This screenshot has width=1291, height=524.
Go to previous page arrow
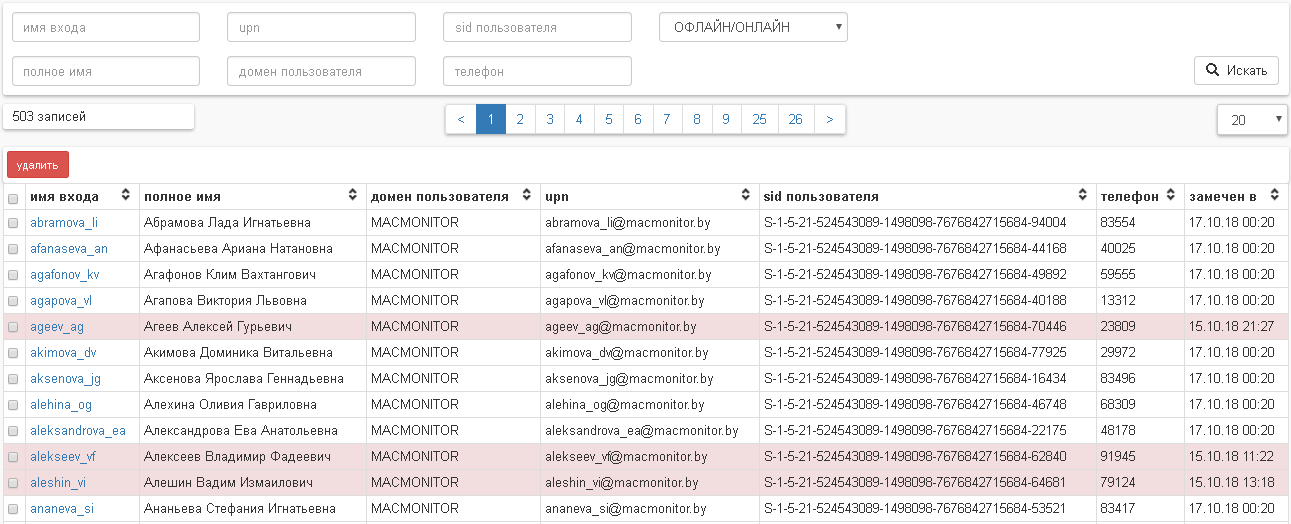[x=461, y=119]
